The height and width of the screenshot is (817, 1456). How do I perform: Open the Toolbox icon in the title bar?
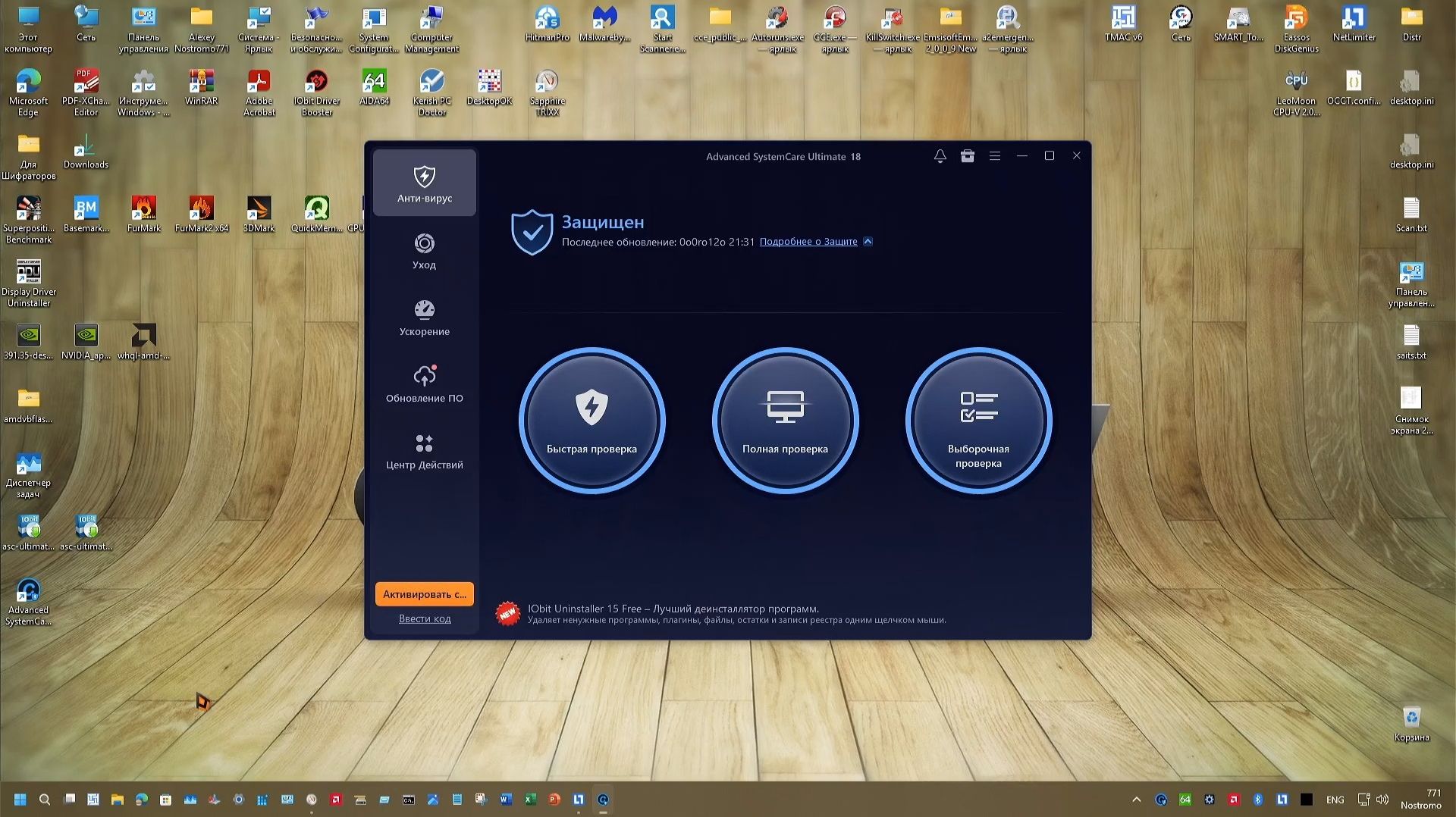click(x=968, y=155)
